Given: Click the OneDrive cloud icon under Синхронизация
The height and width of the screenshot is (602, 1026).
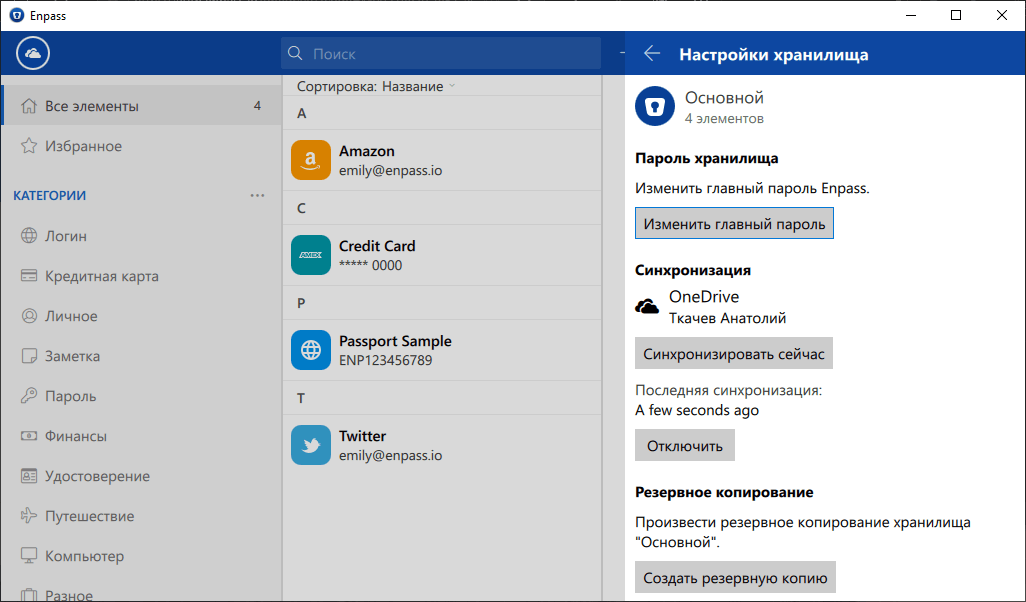Looking at the screenshot, I should coord(647,306).
